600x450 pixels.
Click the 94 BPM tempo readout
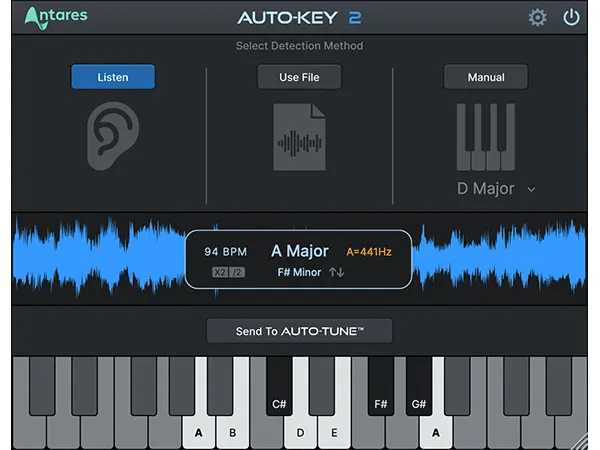click(x=226, y=252)
